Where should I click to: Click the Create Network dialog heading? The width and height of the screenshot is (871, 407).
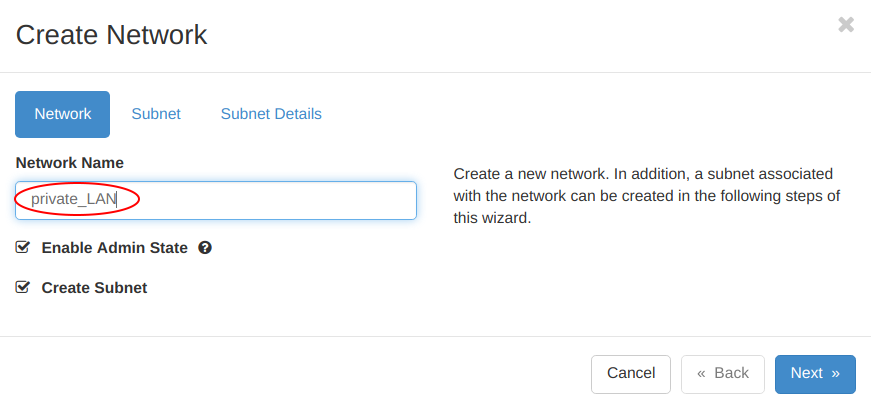coord(112,34)
